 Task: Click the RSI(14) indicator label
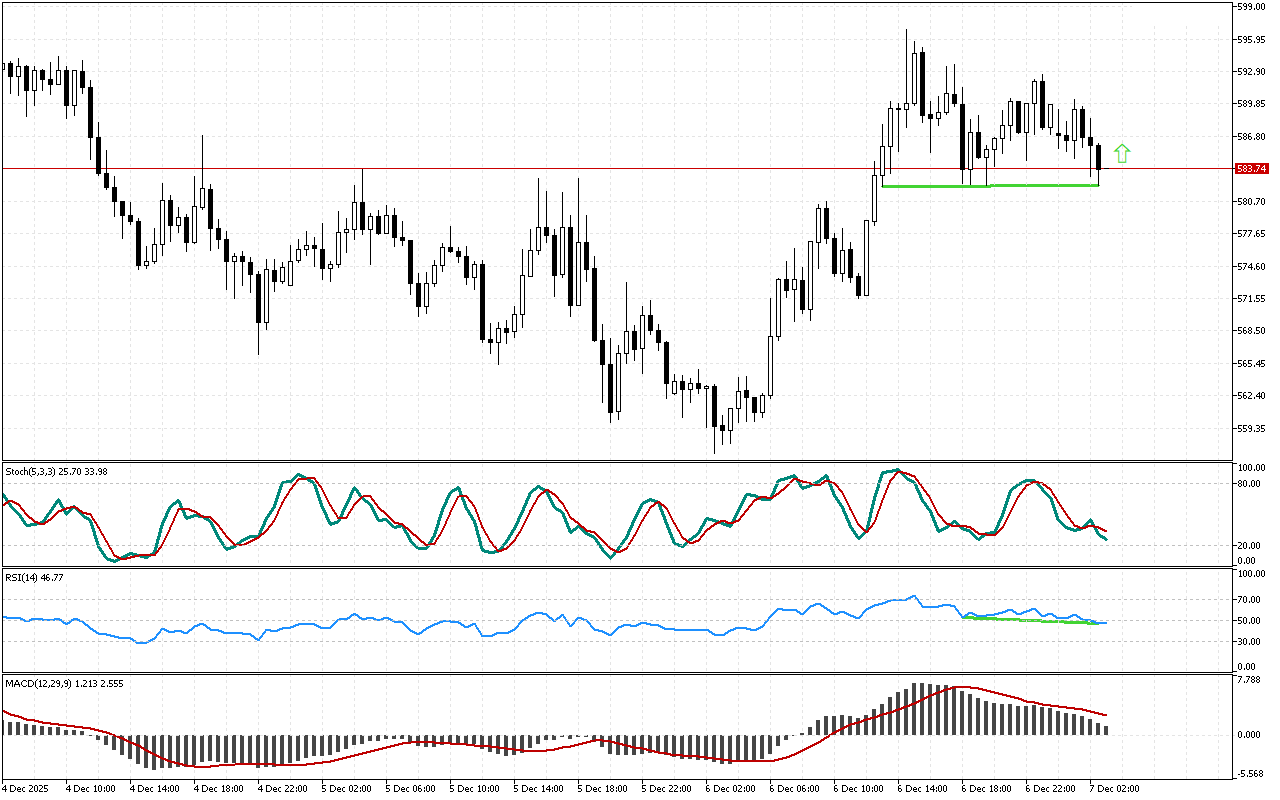pos(22,577)
